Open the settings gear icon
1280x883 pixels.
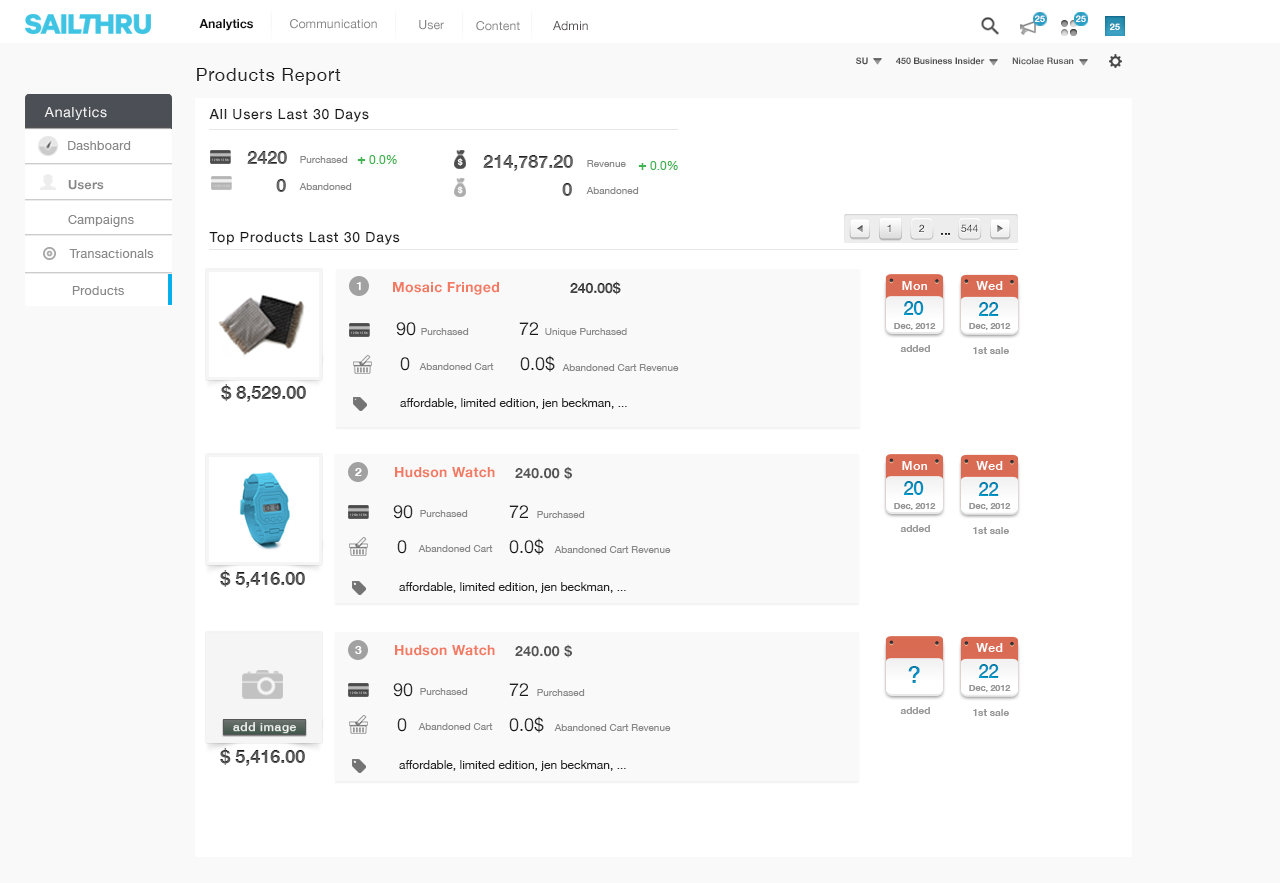point(1116,61)
